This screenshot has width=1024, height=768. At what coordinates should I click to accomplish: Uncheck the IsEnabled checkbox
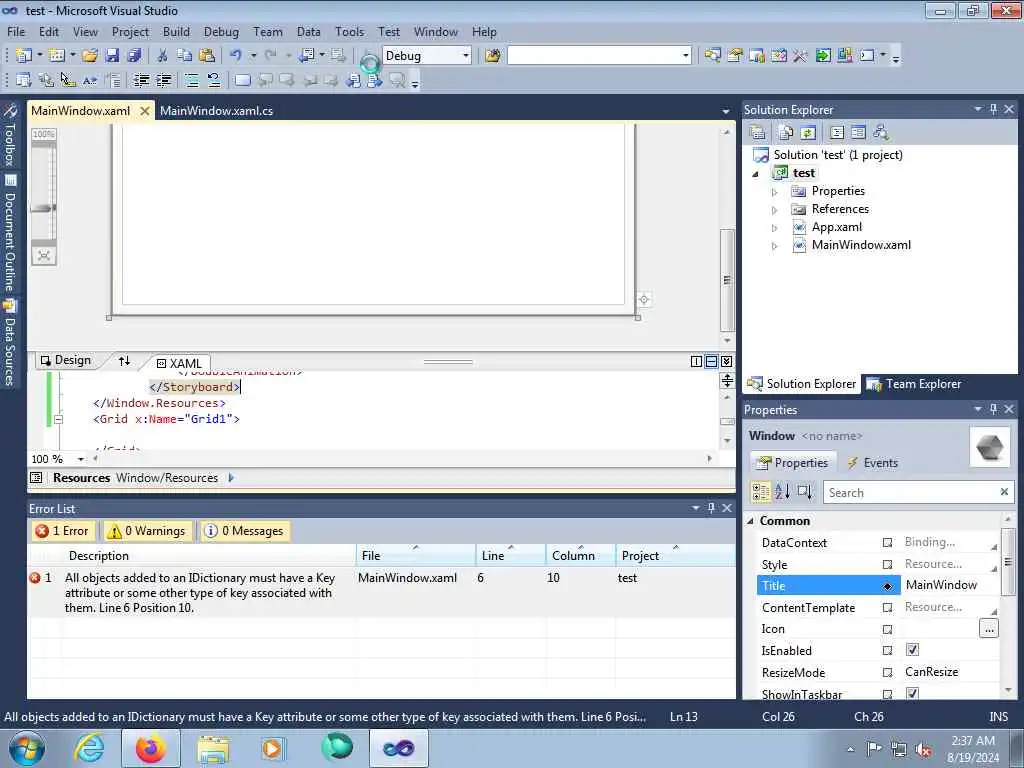pos(912,650)
